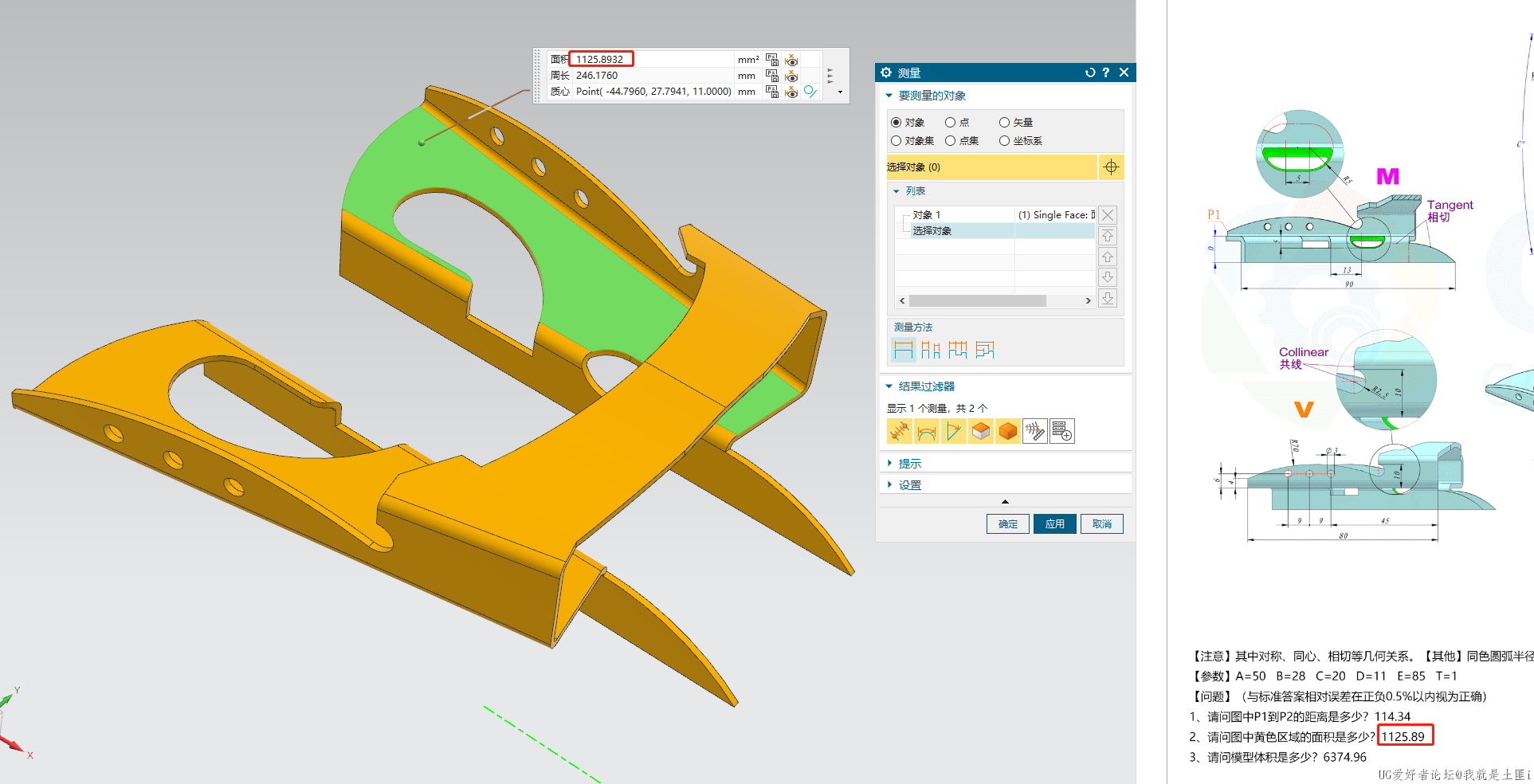Toggle visibility eye icon in the 质心 row
1534x784 pixels.
pyautogui.click(x=791, y=92)
